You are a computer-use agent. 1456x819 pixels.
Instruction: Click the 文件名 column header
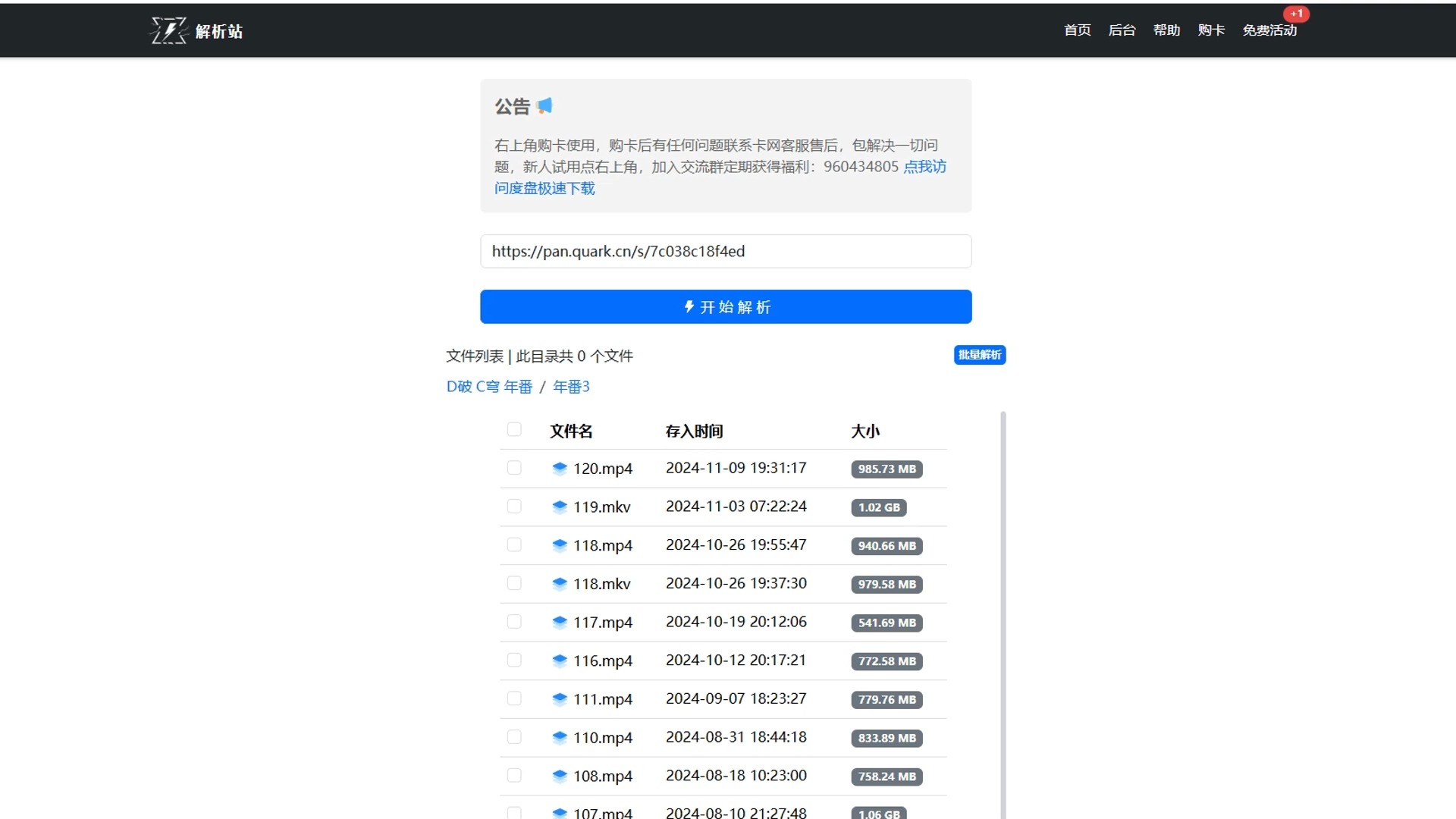point(571,431)
